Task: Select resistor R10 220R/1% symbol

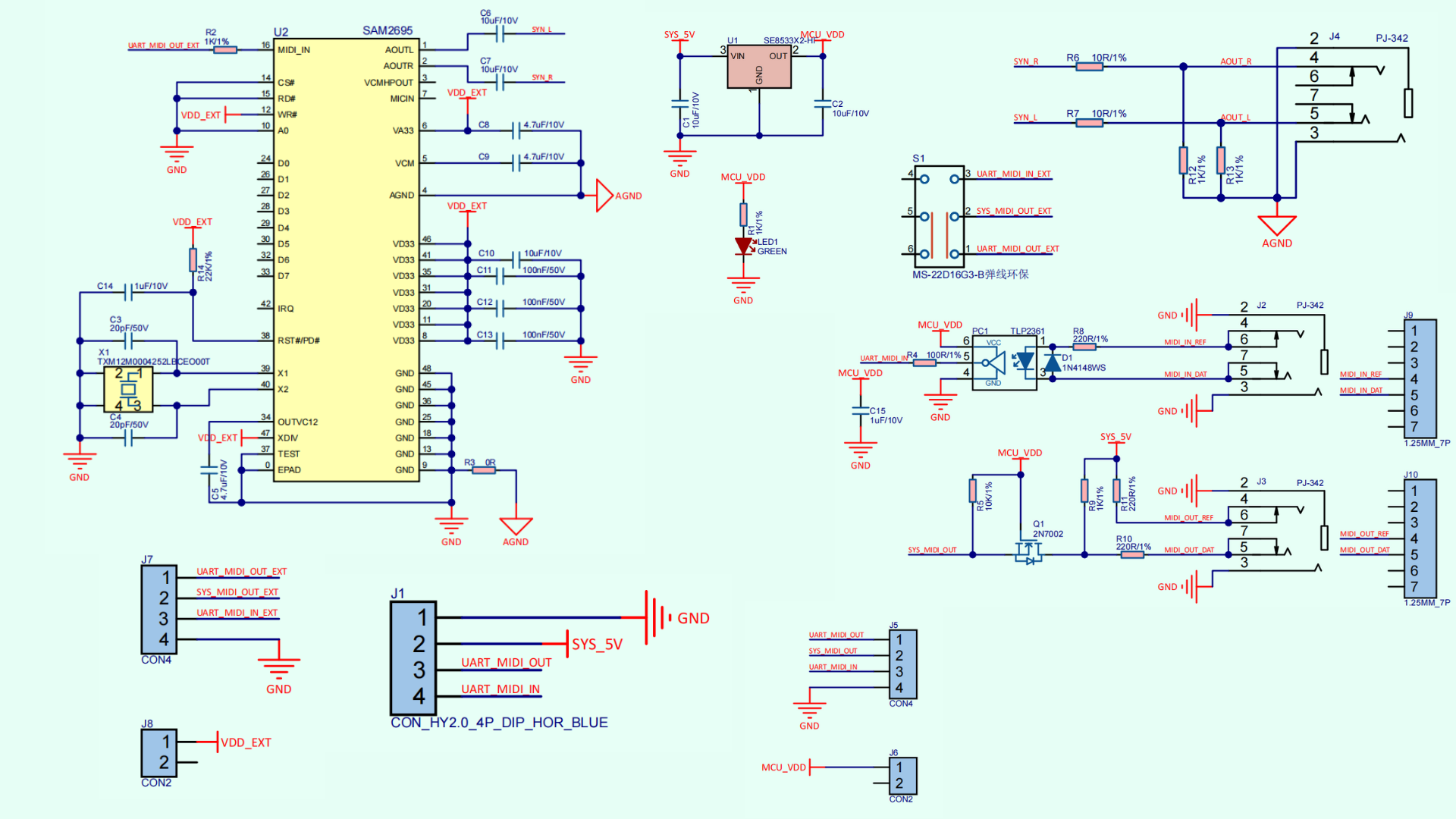Action: pyautogui.click(x=1132, y=555)
